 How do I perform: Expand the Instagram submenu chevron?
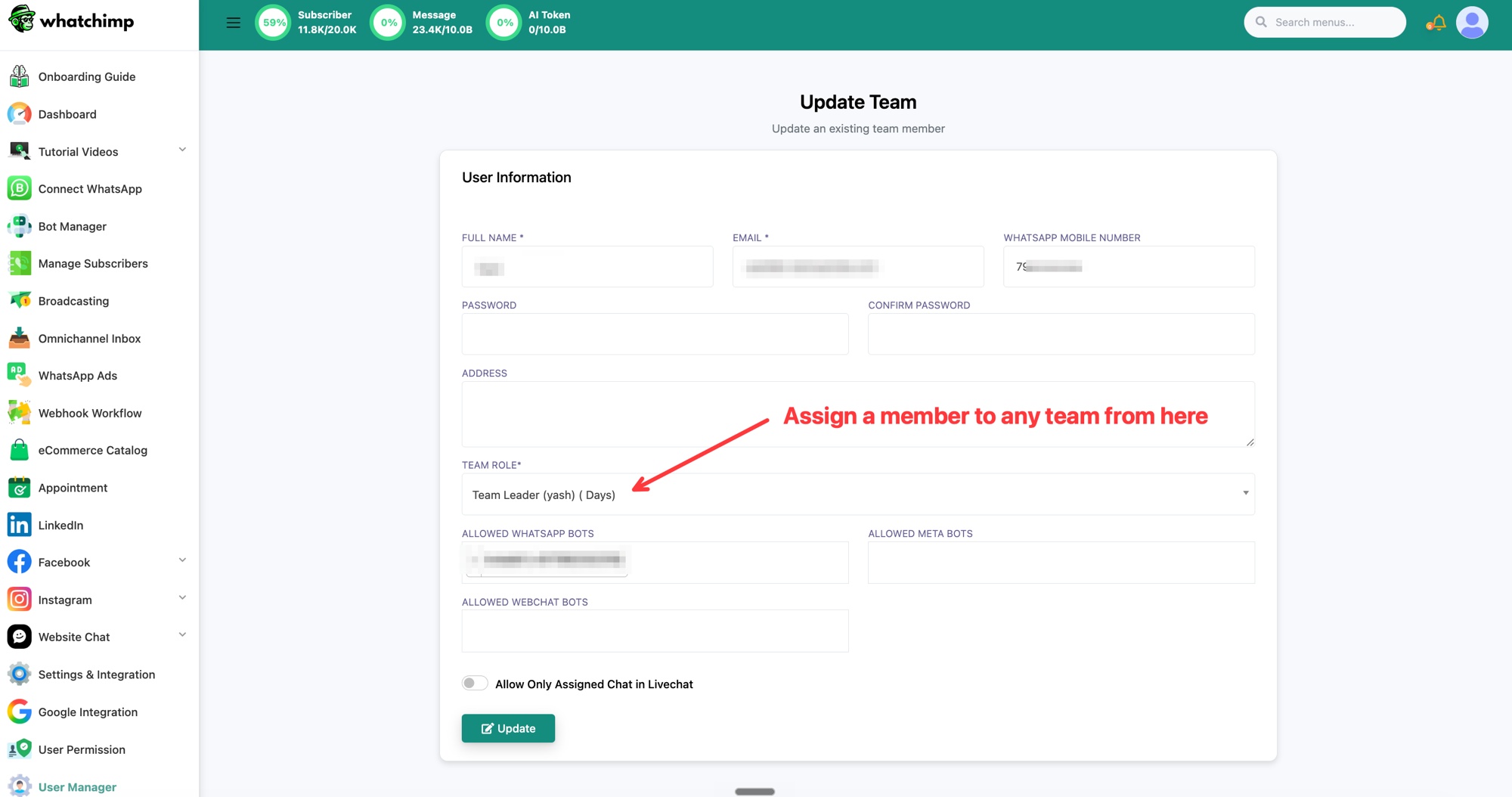coord(182,598)
